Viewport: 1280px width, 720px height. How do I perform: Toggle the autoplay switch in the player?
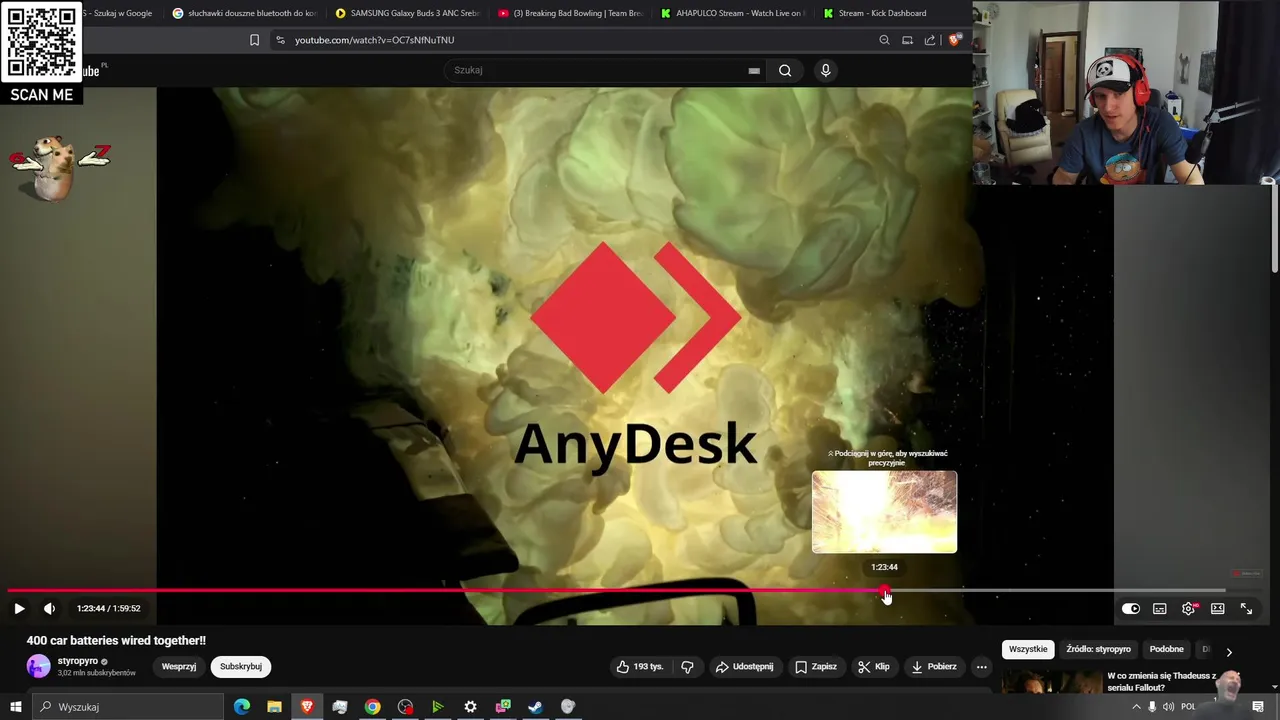pyautogui.click(x=1131, y=608)
